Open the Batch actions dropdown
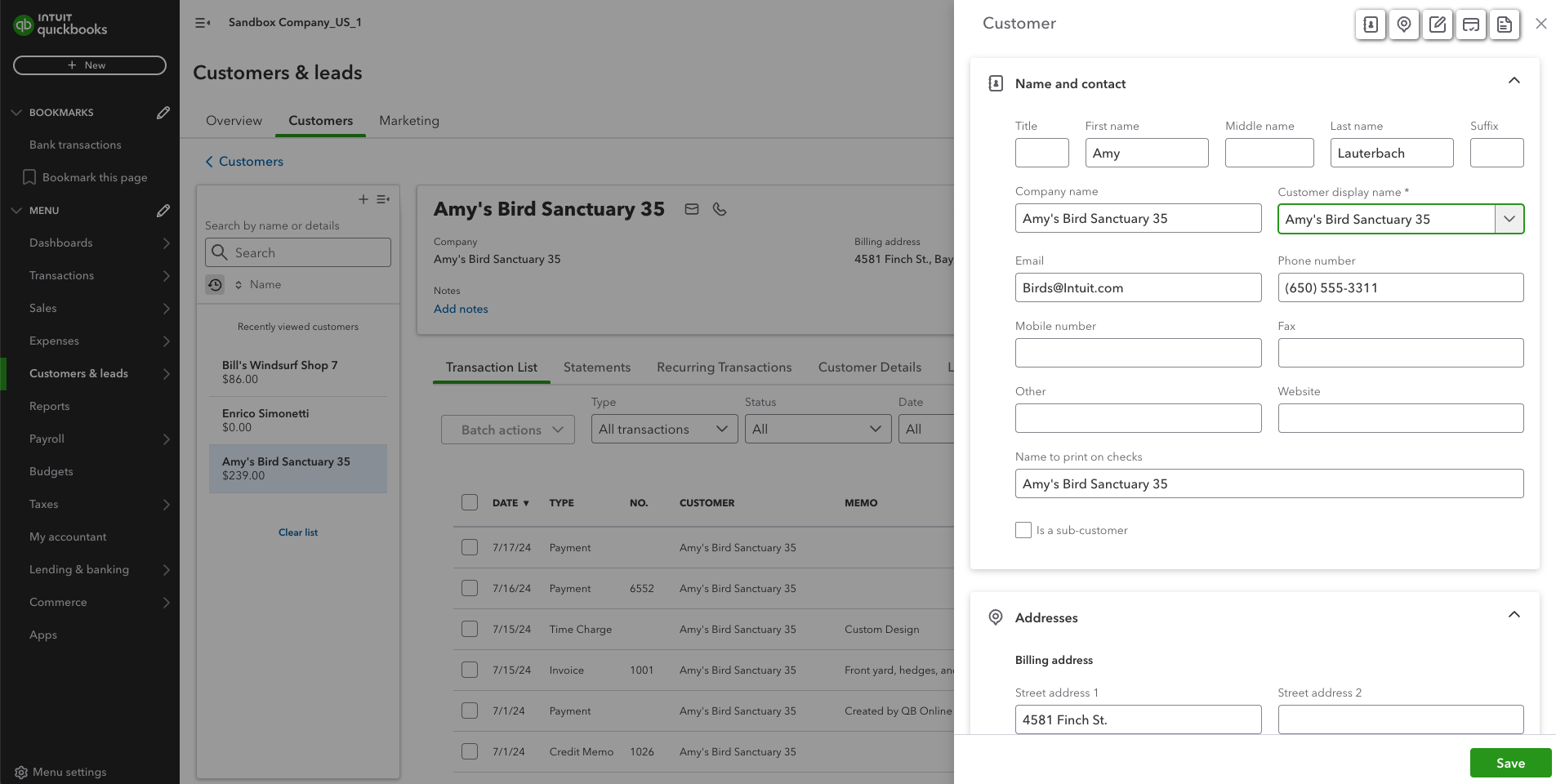 [508, 430]
